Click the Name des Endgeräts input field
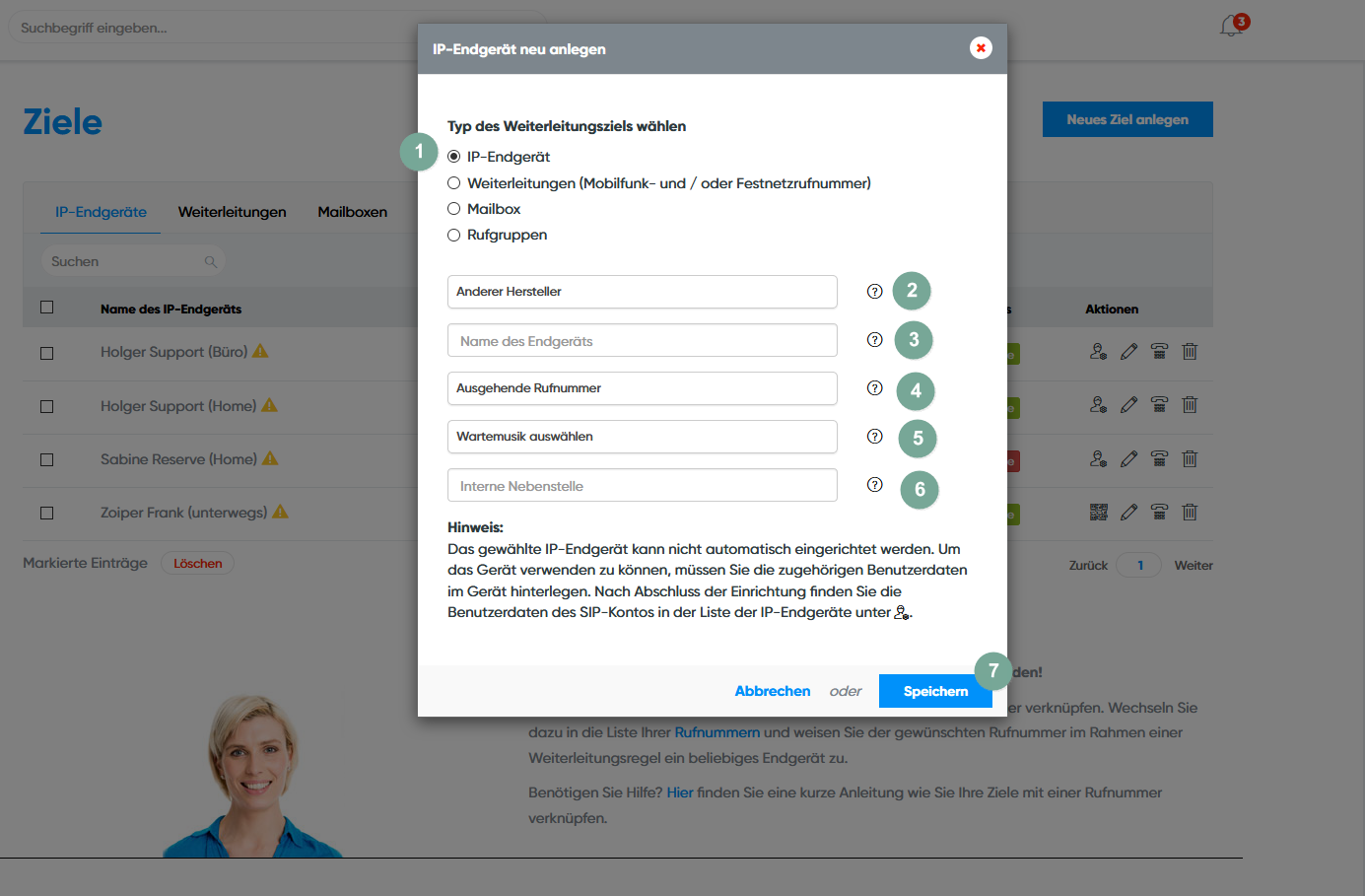 pos(642,341)
